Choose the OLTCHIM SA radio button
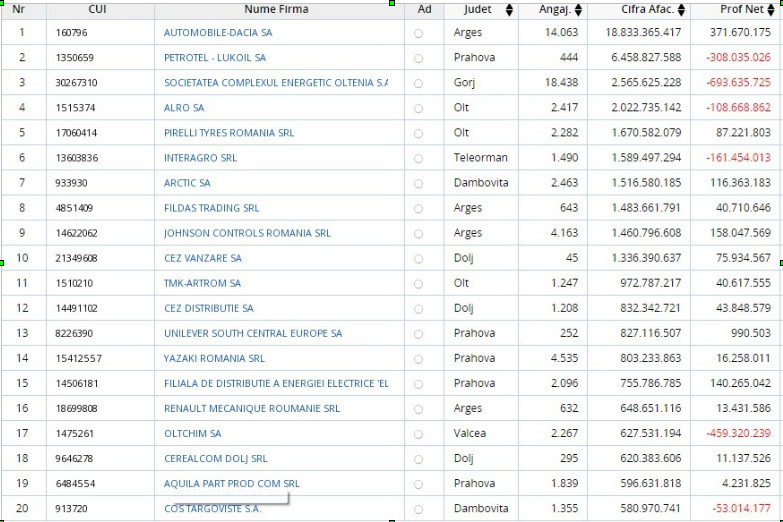This screenshot has height=522, width=783. [x=418, y=434]
